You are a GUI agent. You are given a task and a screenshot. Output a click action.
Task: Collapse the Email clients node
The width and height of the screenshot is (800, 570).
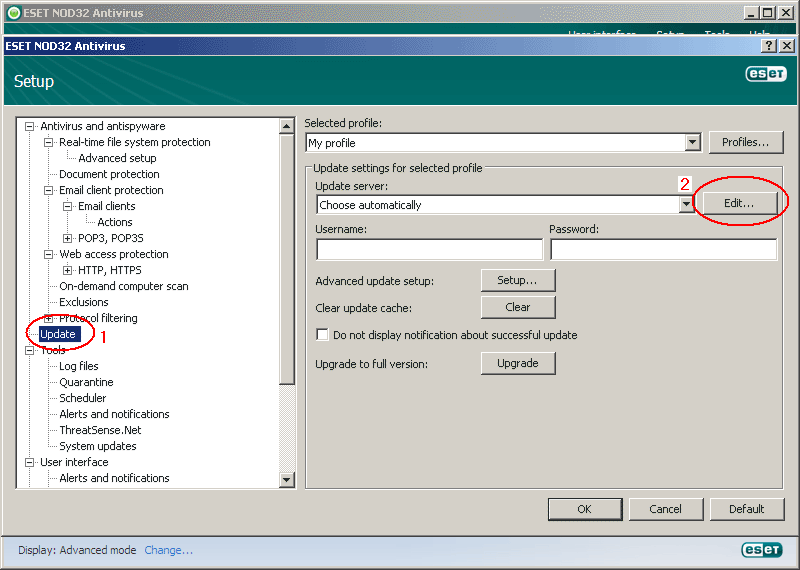[67, 206]
